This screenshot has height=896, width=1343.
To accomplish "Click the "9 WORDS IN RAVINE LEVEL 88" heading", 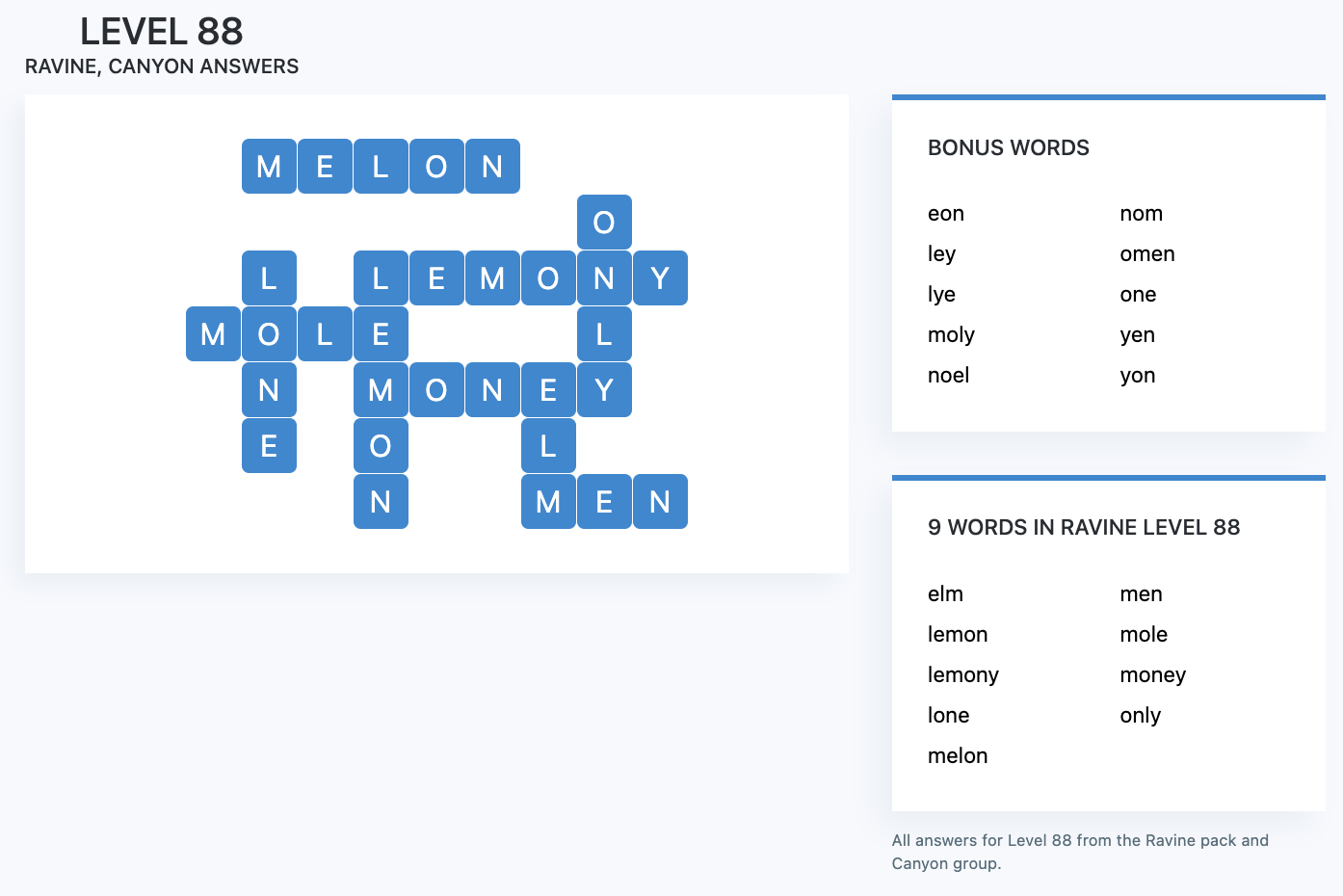I will (x=1083, y=528).
